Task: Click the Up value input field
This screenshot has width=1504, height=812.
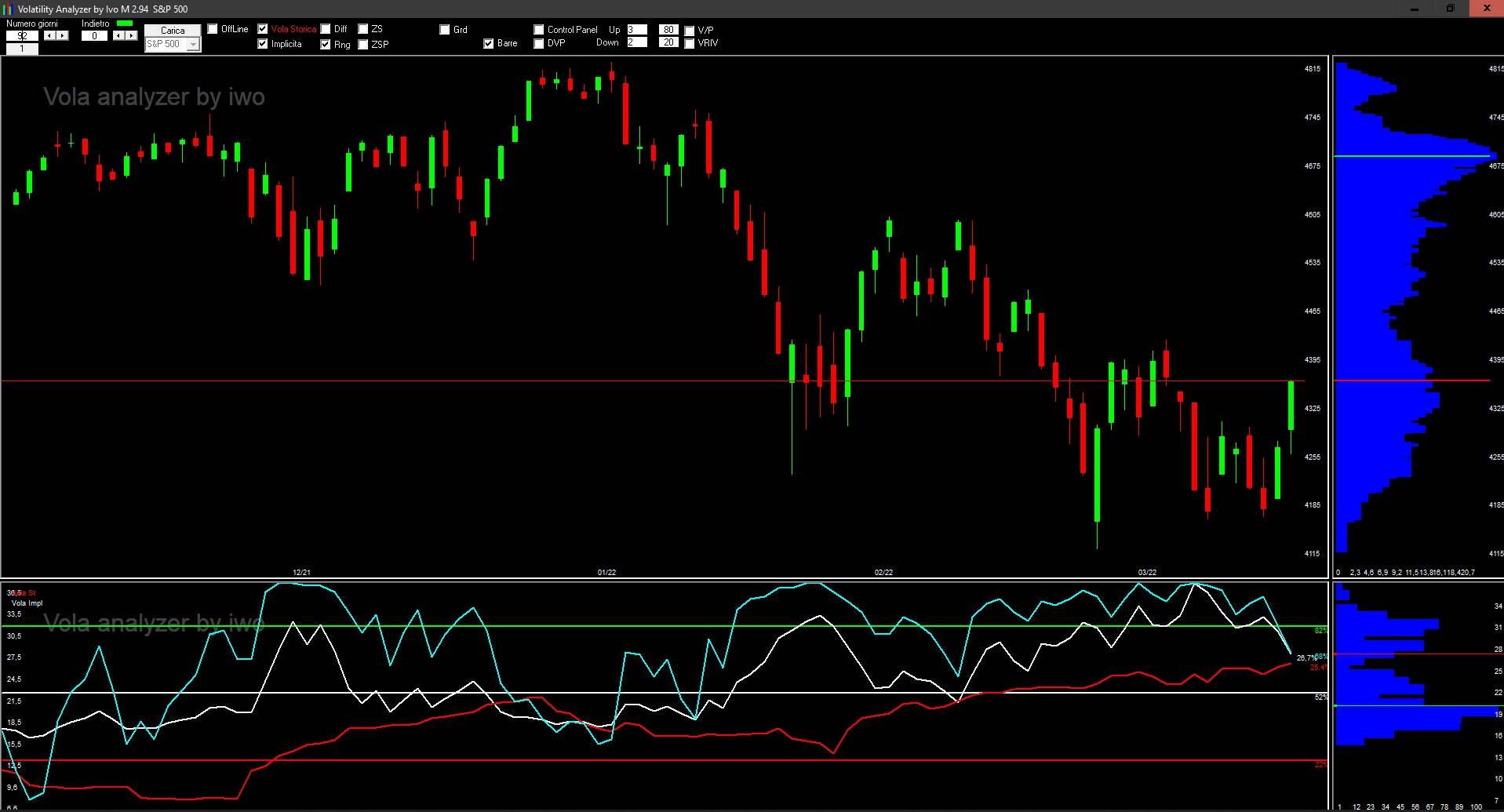Action: pos(637,30)
